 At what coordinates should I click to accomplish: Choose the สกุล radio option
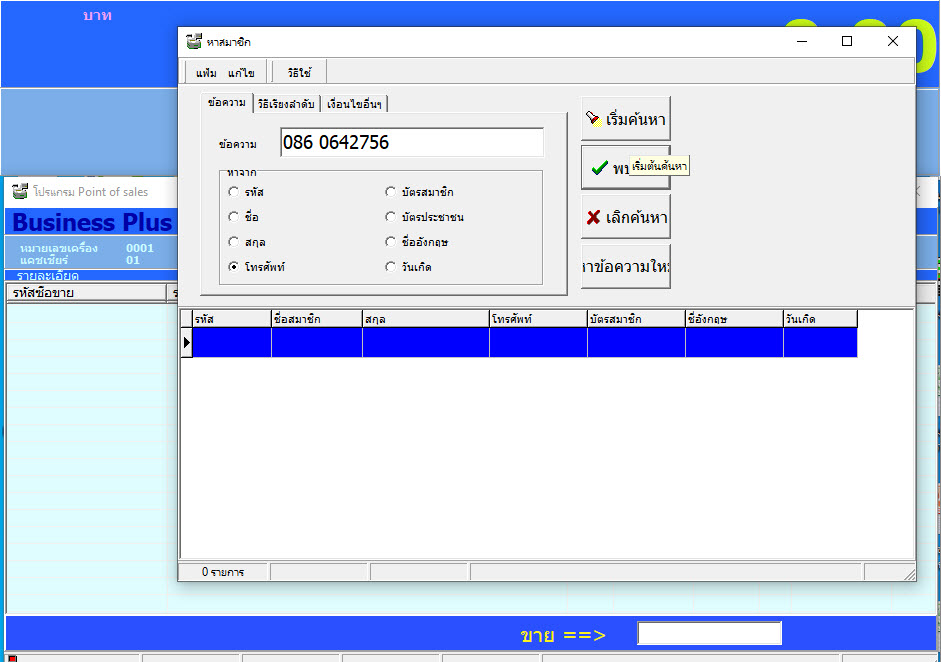coord(234,242)
